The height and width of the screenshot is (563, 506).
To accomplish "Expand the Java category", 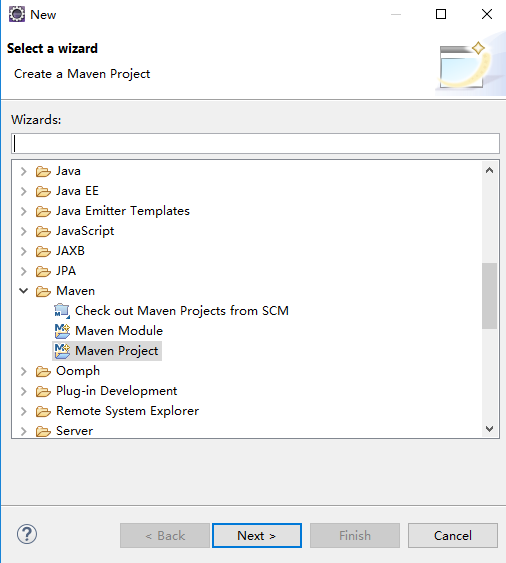I will 24,171.
